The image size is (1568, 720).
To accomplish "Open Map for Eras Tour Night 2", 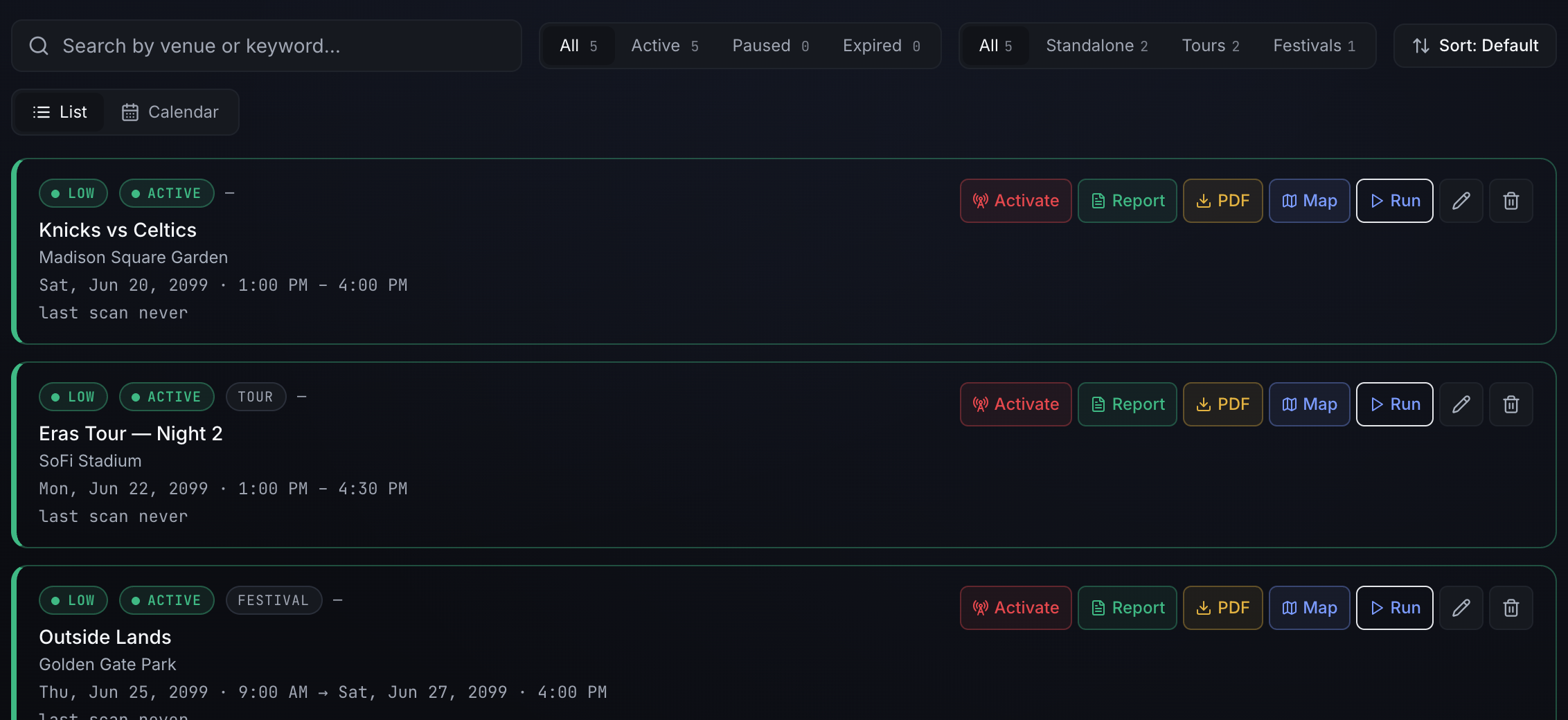I will click(1309, 404).
